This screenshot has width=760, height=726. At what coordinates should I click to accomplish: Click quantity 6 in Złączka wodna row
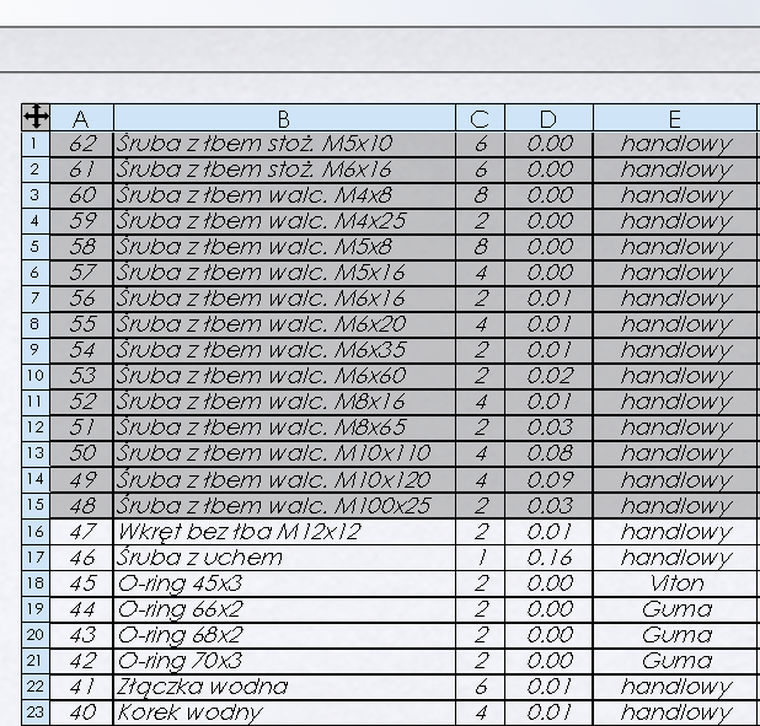[480, 686]
